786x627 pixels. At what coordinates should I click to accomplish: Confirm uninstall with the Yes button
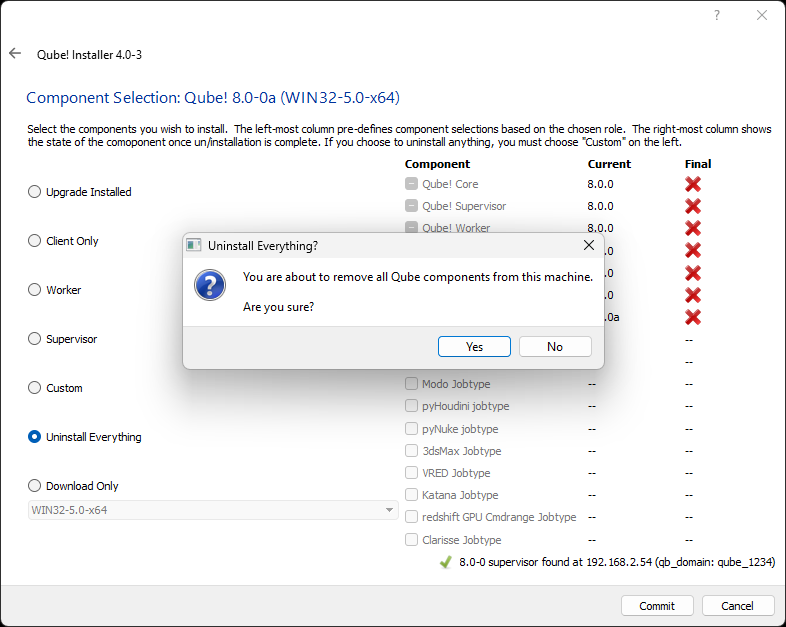(x=474, y=347)
